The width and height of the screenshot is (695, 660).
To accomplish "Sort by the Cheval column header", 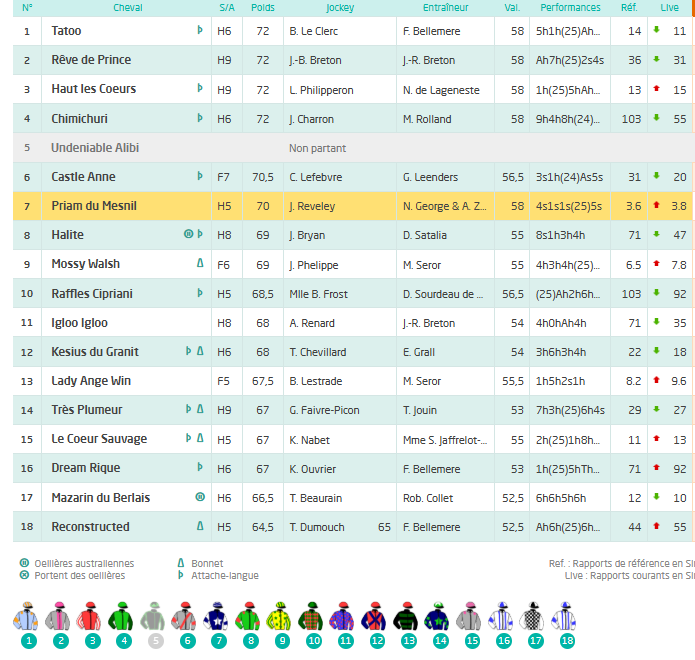I will point(128,7).
